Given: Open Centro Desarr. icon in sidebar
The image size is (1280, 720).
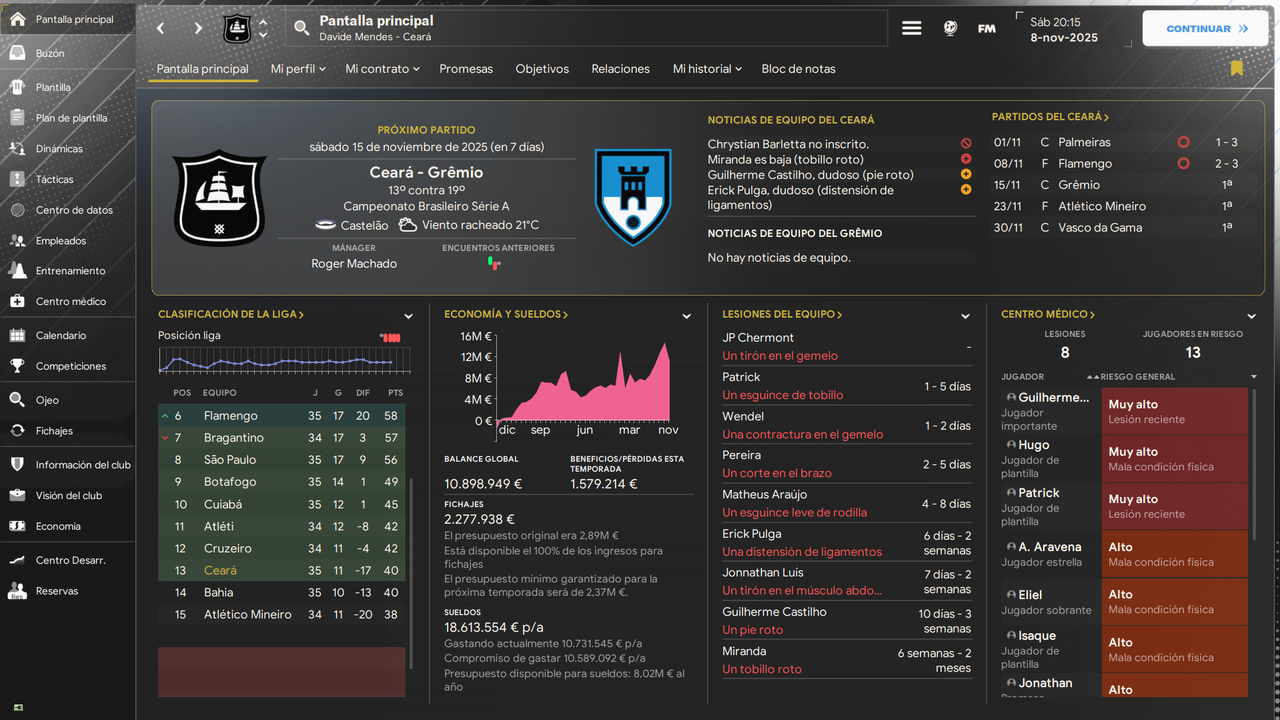Looking at the screenshot, I should point(17,560).
